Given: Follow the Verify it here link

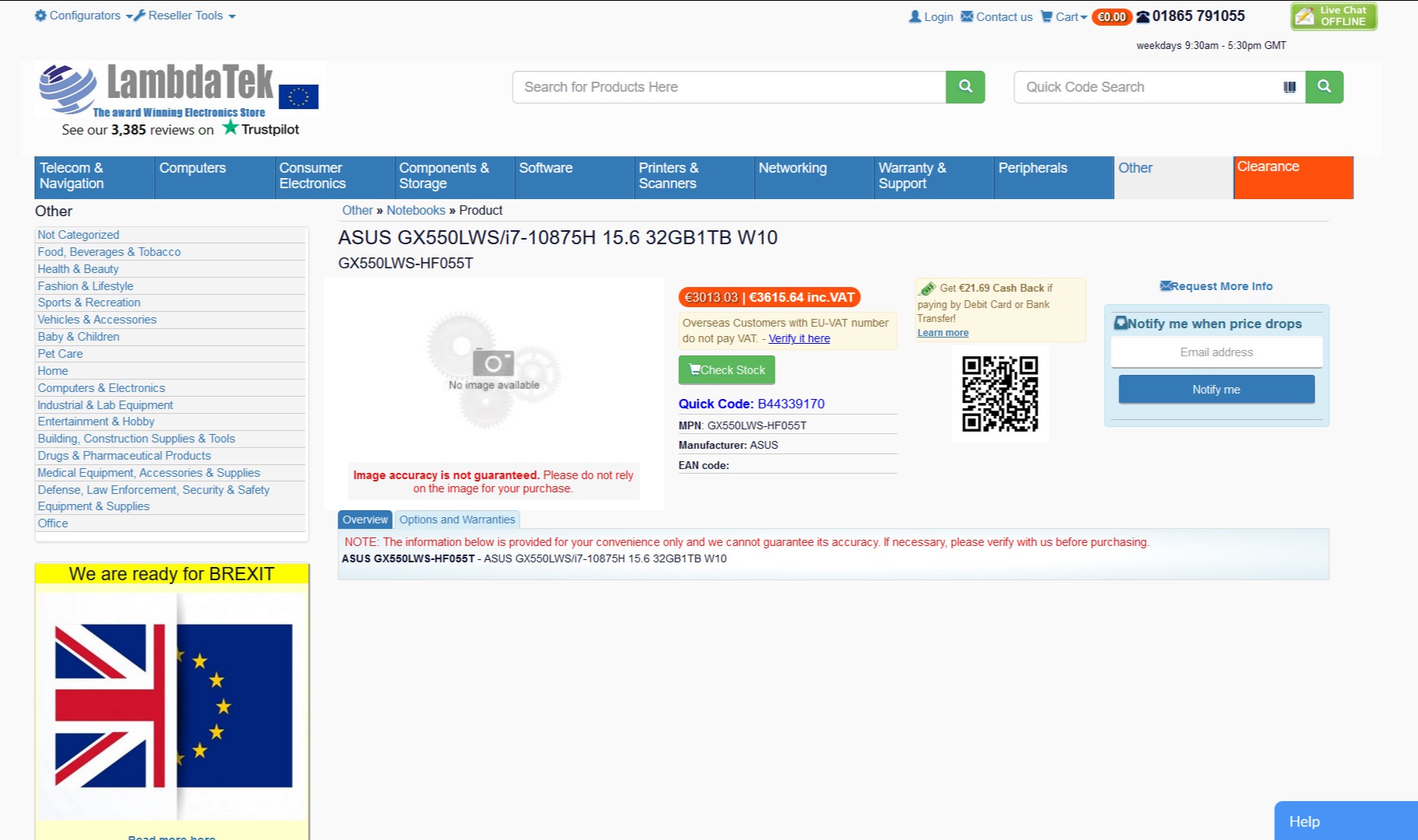Looking at the screenshot, I should 799,338.
